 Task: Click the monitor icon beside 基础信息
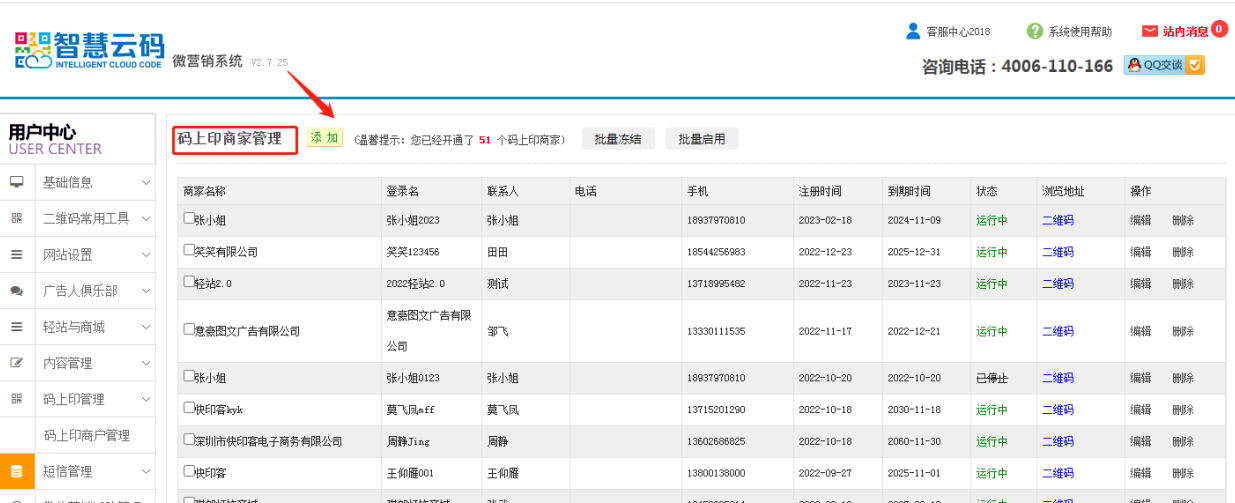point(17,182)
